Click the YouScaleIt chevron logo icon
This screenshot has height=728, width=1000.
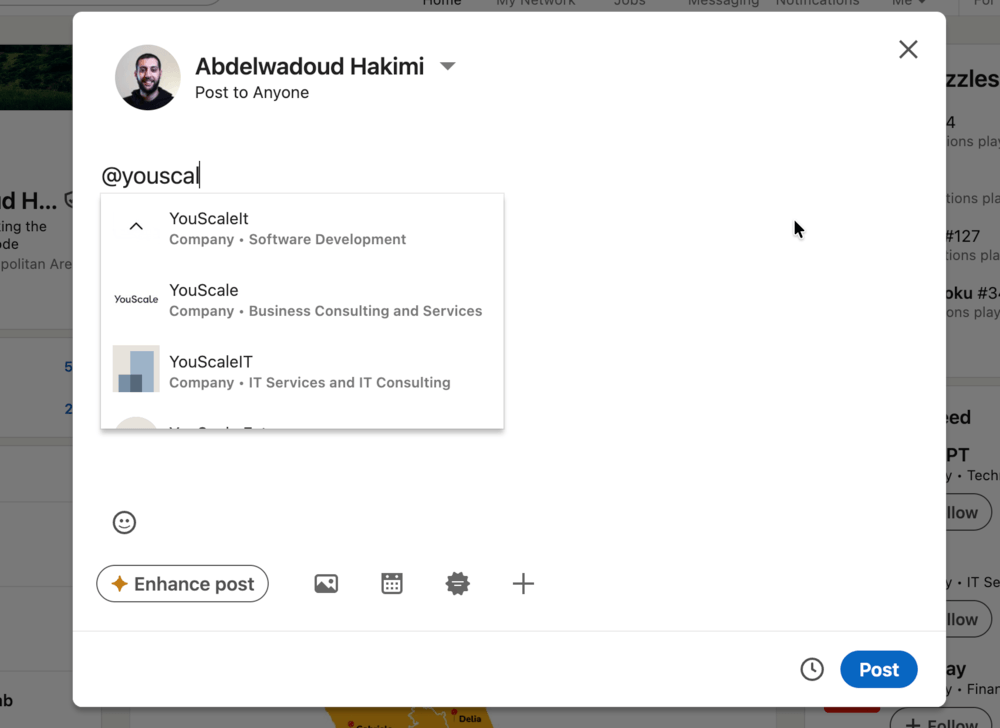tap(136, 227)
